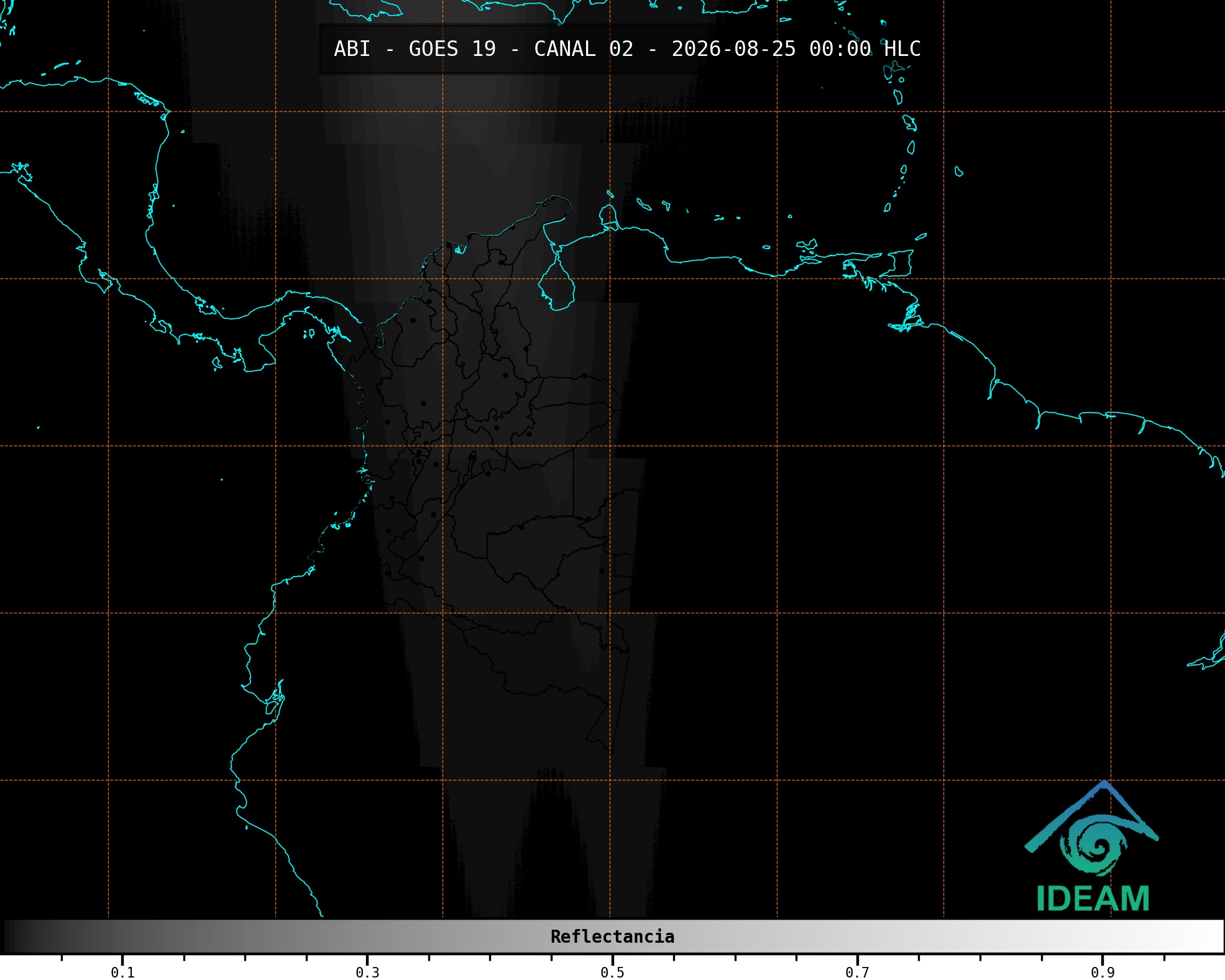Click Lake Maracaibo outline on the map
The height and width of the screenshot is (980, 1225).
557,280
